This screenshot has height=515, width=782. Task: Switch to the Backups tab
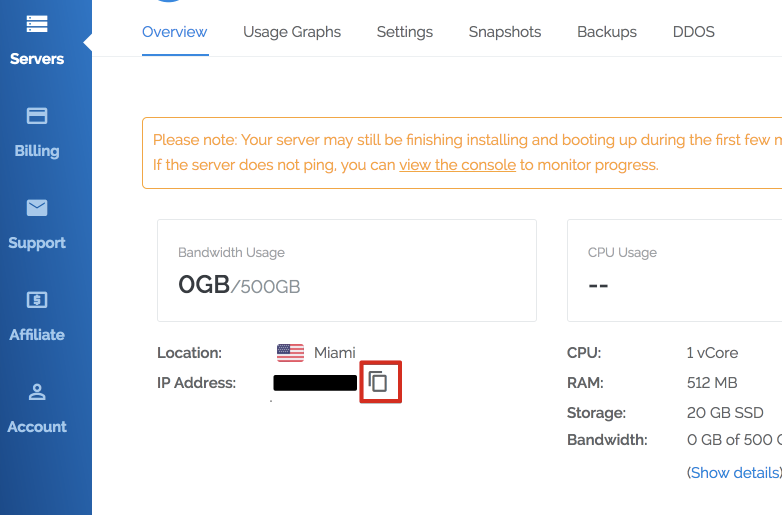click(607, 32)
